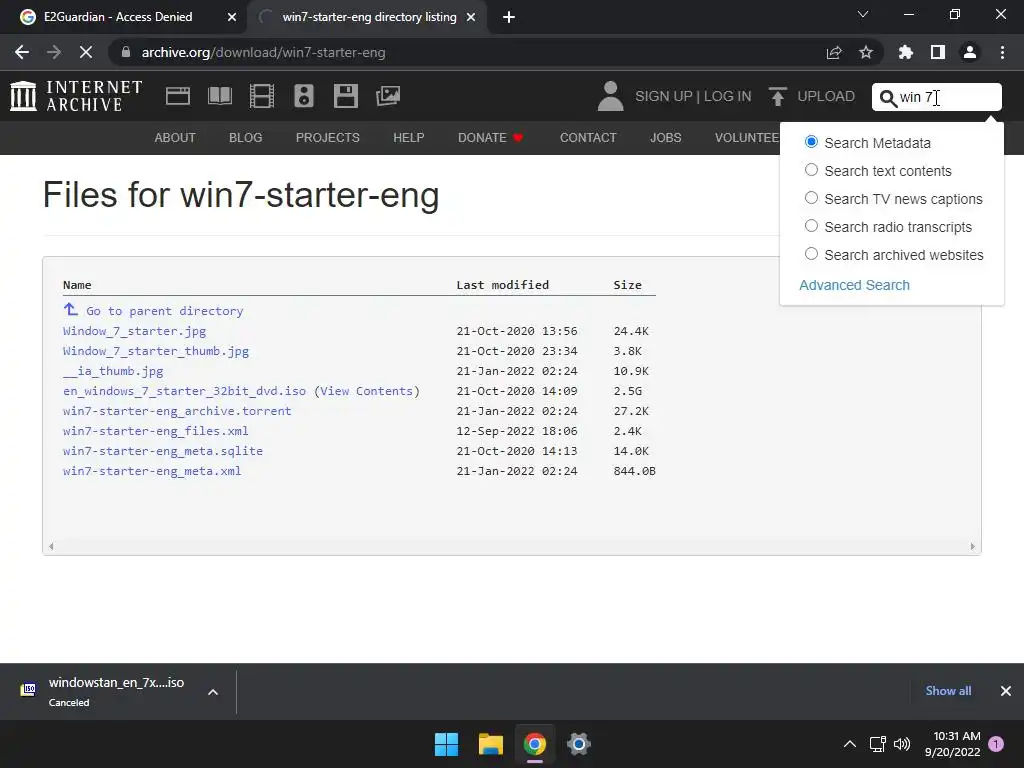The height and width of the screenshot is (768, 1024).
Task: Bookmark this page with the star
Action: pyautogui.click(x=866, y=52)
